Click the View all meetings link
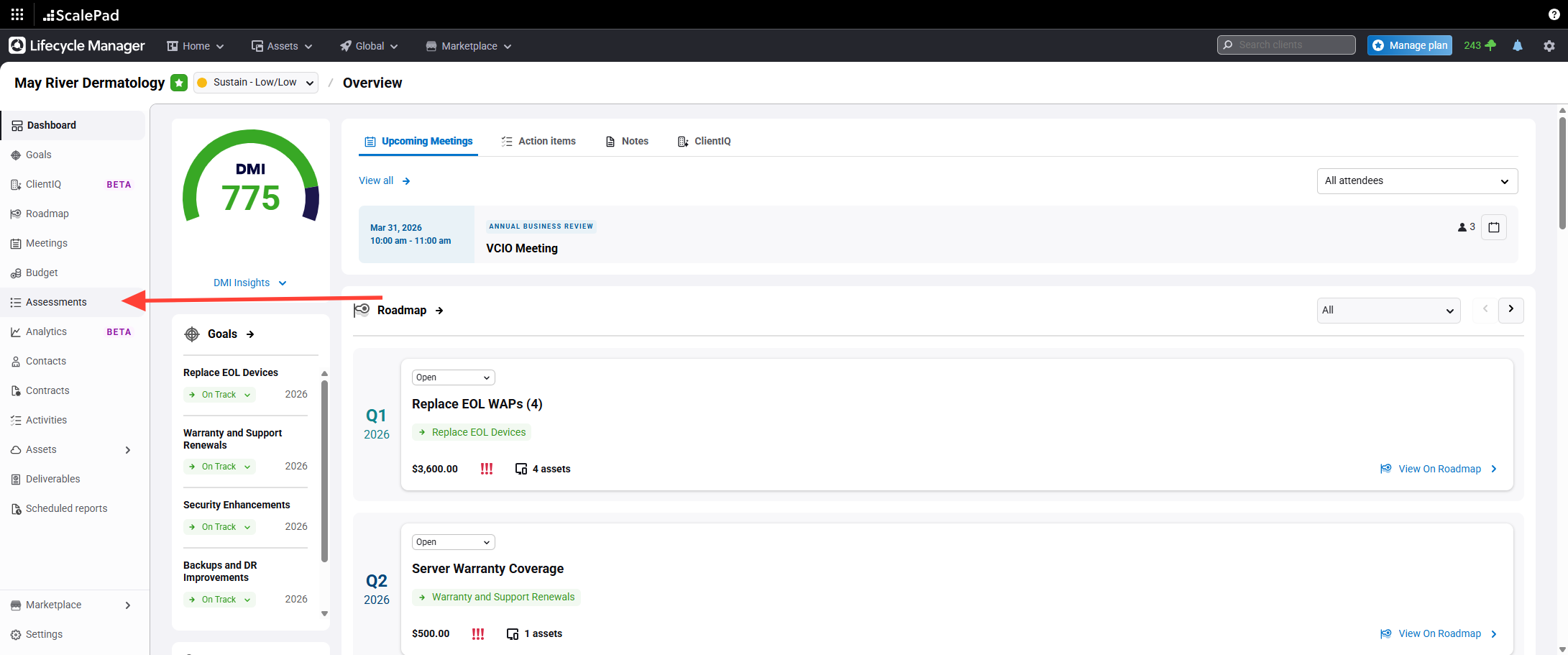This screenshot has width=1568, height=655. (384, 180)
